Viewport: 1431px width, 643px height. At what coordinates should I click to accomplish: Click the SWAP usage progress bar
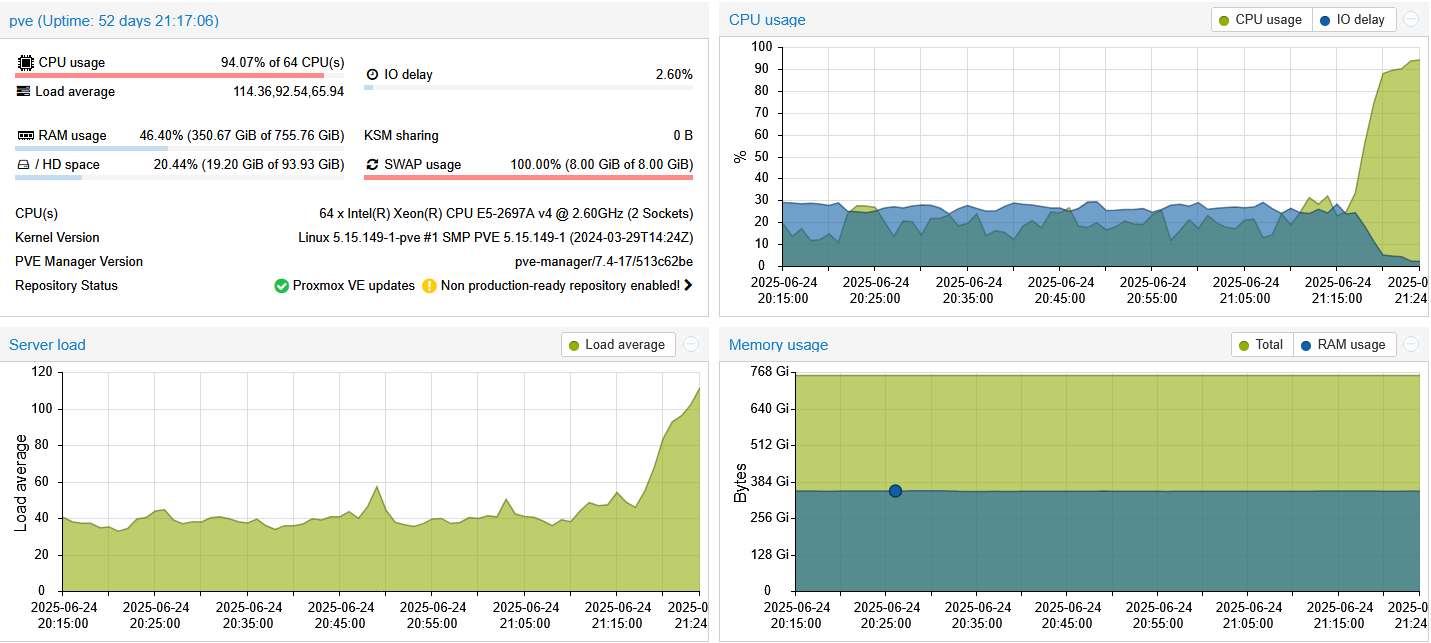(x=528, y=178)
